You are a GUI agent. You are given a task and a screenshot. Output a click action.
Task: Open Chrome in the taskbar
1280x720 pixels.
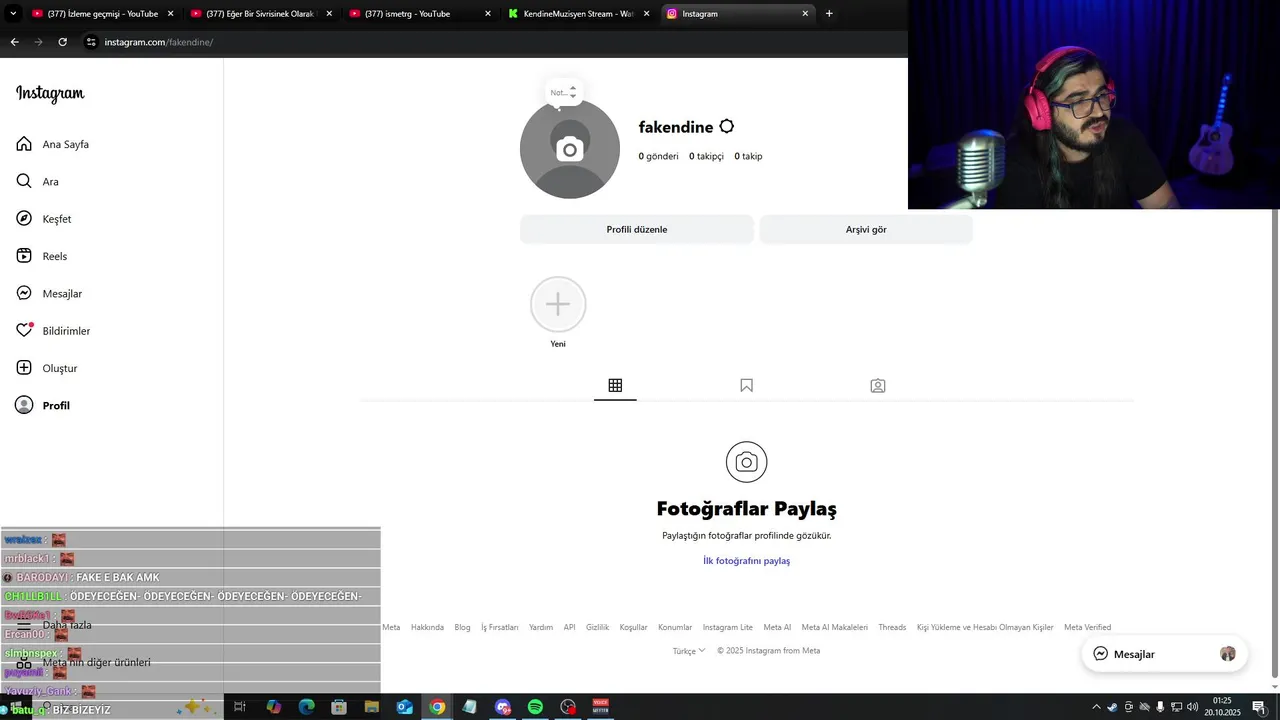coord(437,707)
